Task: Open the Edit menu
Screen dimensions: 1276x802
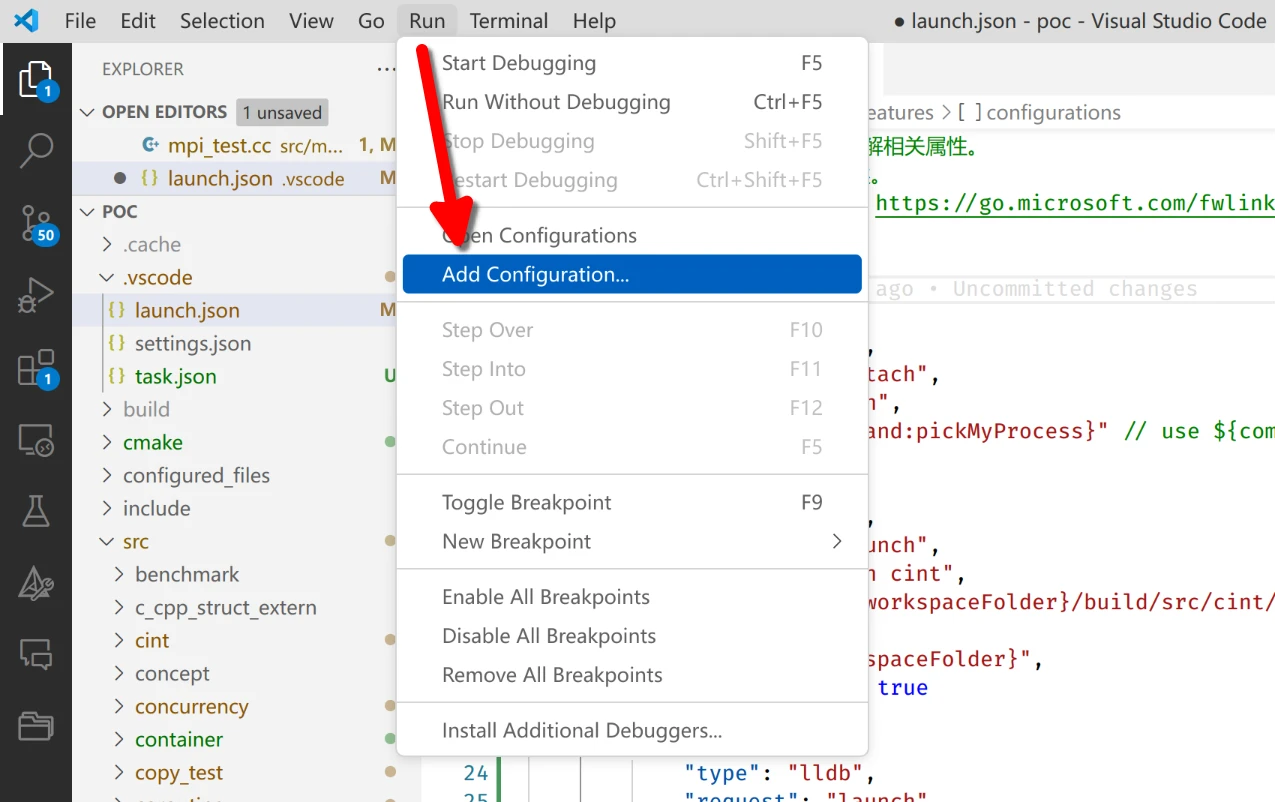Action: click(x=138, y=20)
